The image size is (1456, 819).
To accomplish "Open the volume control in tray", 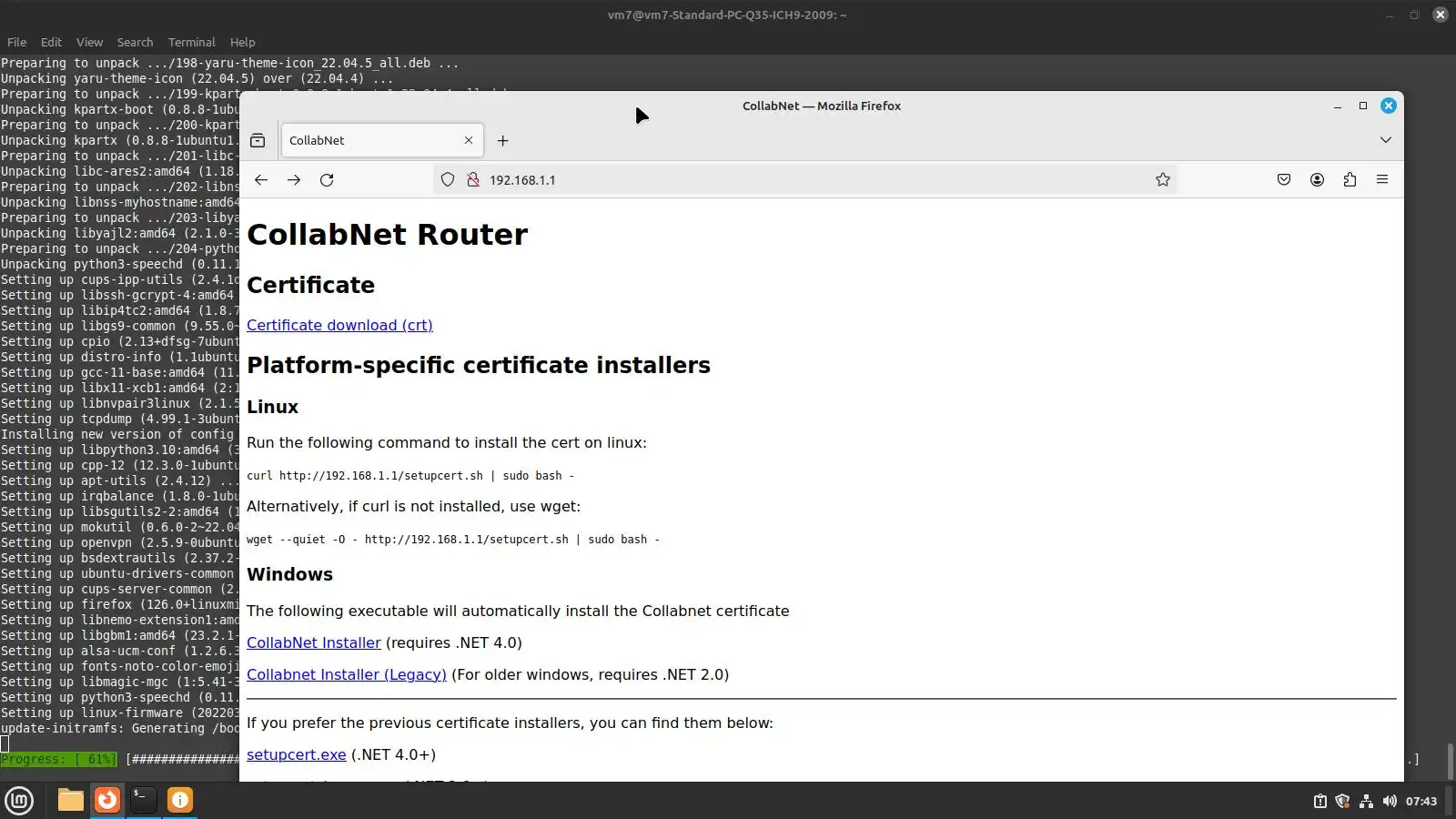I will click(x=1390, y=801).
